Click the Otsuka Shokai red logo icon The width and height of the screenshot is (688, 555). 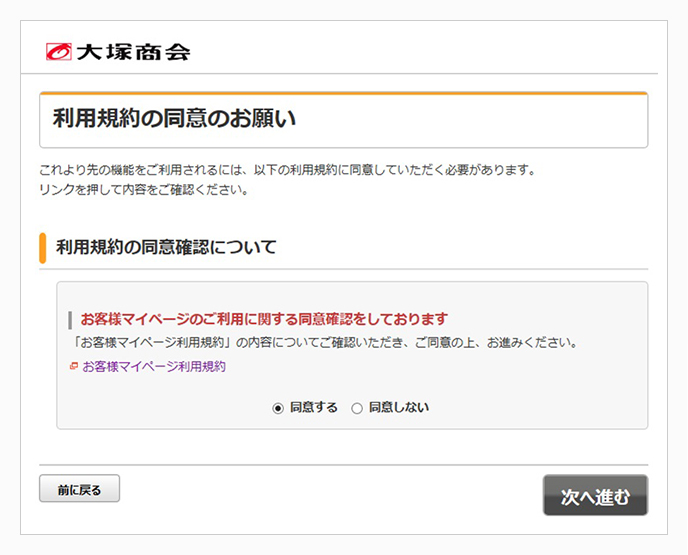[59, 52]
